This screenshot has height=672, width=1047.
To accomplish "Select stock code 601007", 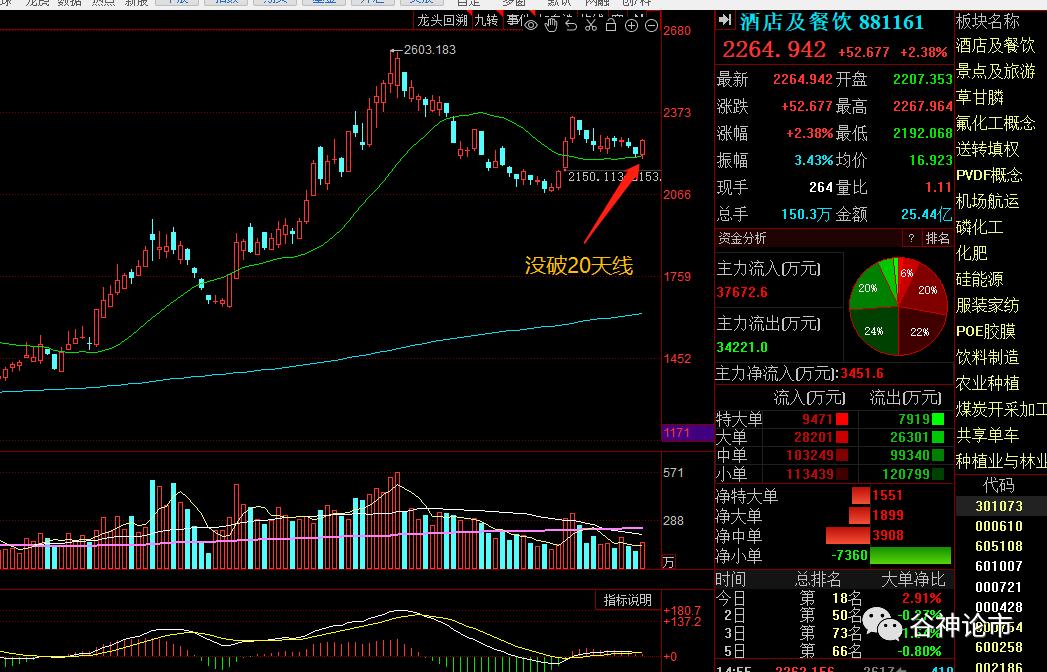I will click(x=999, y=566).
